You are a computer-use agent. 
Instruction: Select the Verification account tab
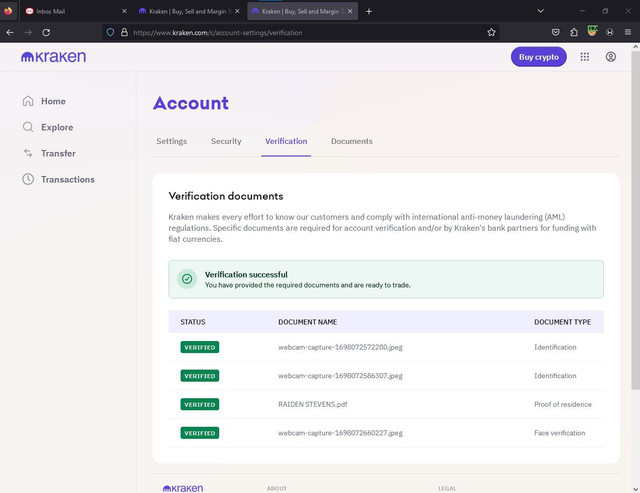pyautogui.click(x=286, y=141)
